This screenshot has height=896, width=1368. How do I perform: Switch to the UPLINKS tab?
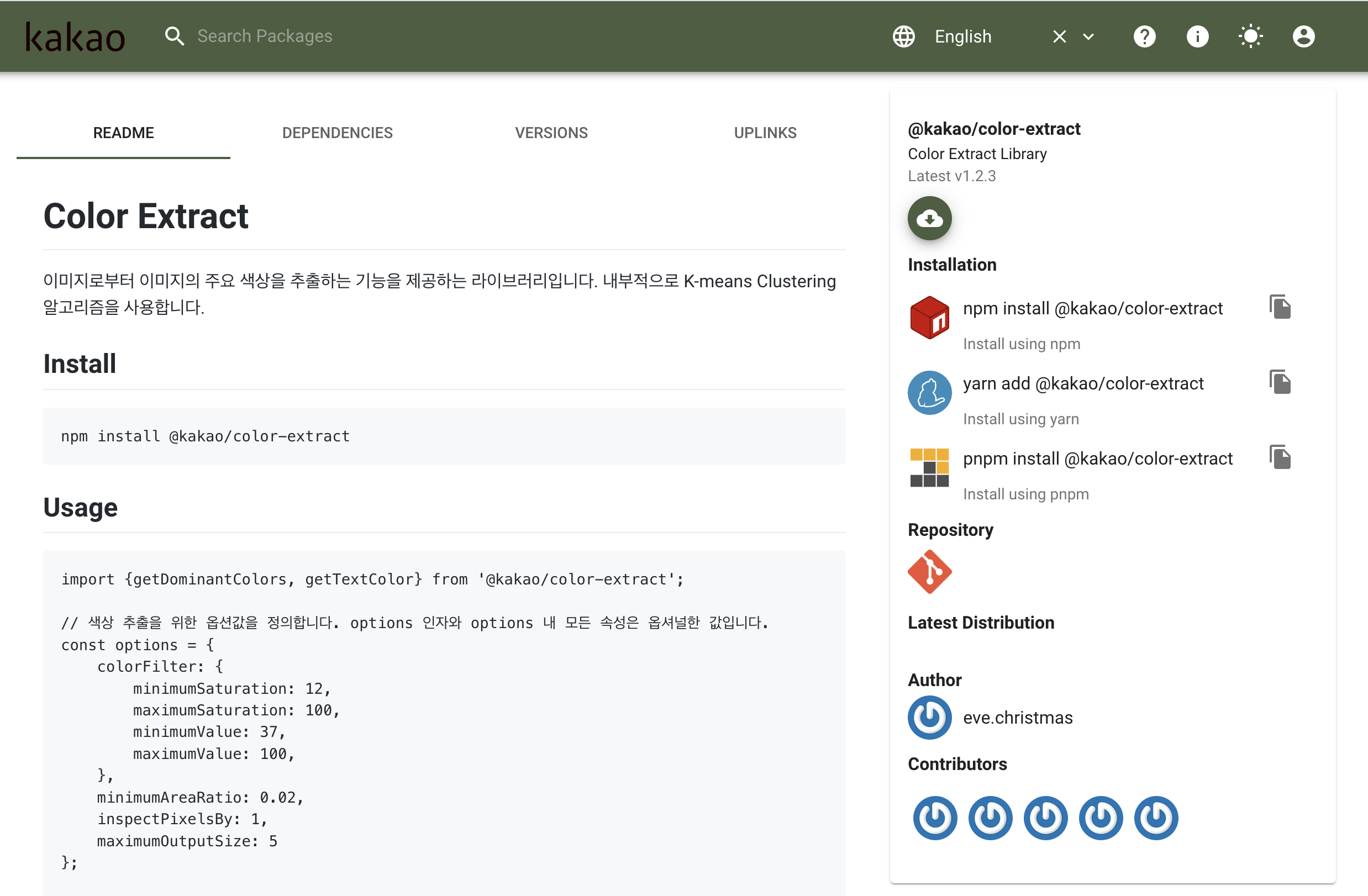pyautogui.click(x=765, y=133)
